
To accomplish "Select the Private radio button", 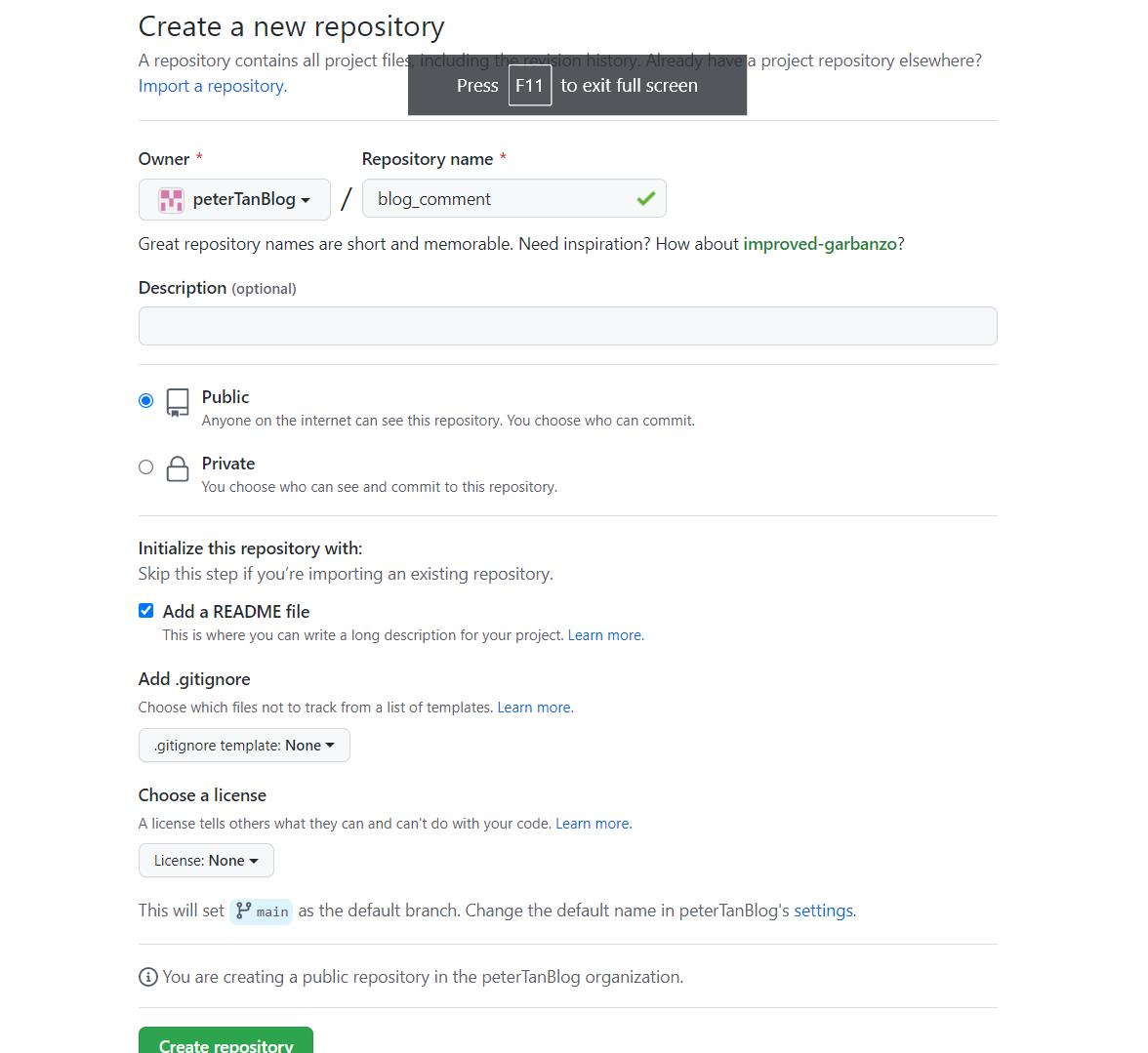I will coord(145,467).
